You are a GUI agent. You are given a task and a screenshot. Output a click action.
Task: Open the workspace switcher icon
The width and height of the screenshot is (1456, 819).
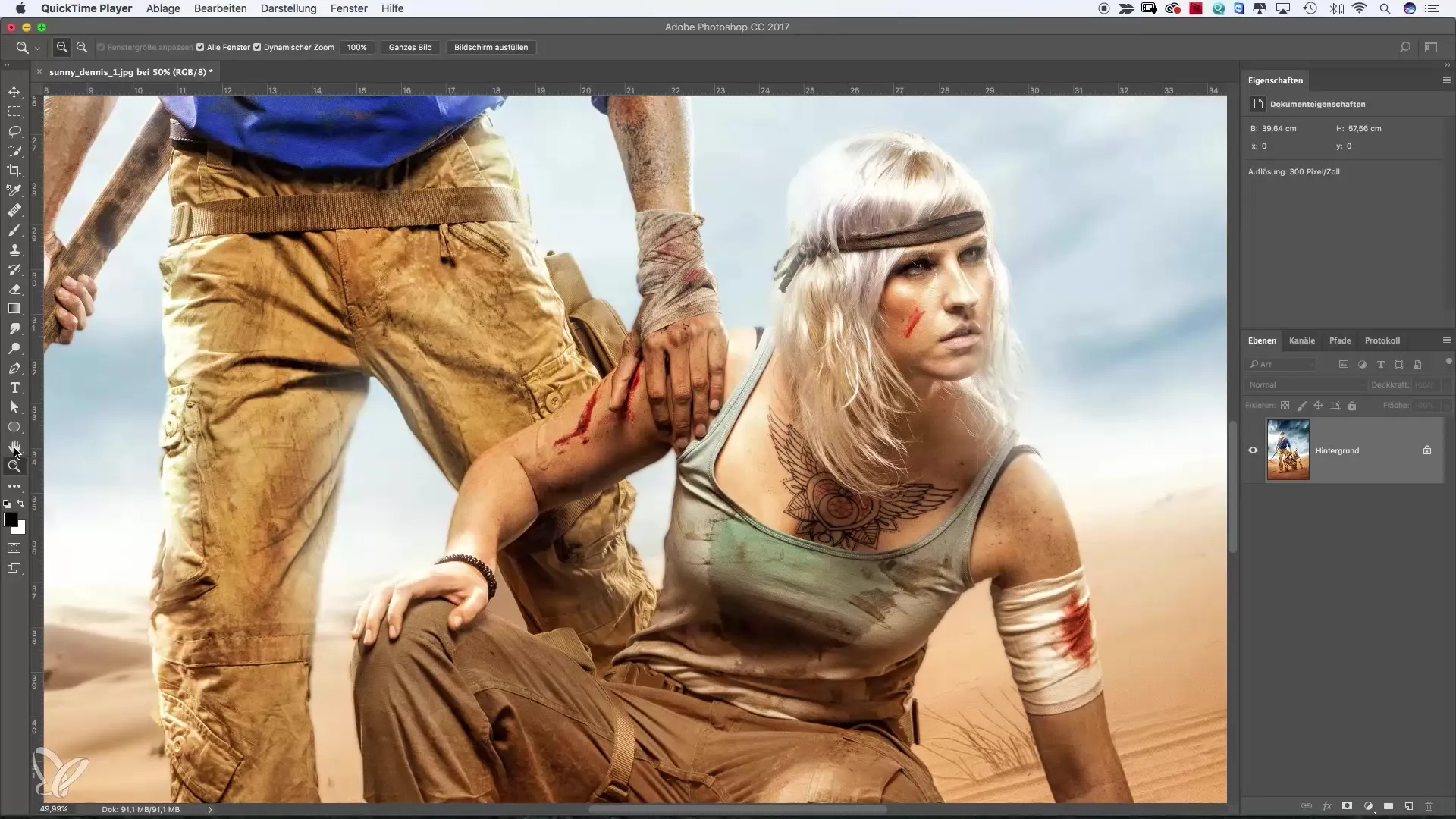pos(1431,47)
